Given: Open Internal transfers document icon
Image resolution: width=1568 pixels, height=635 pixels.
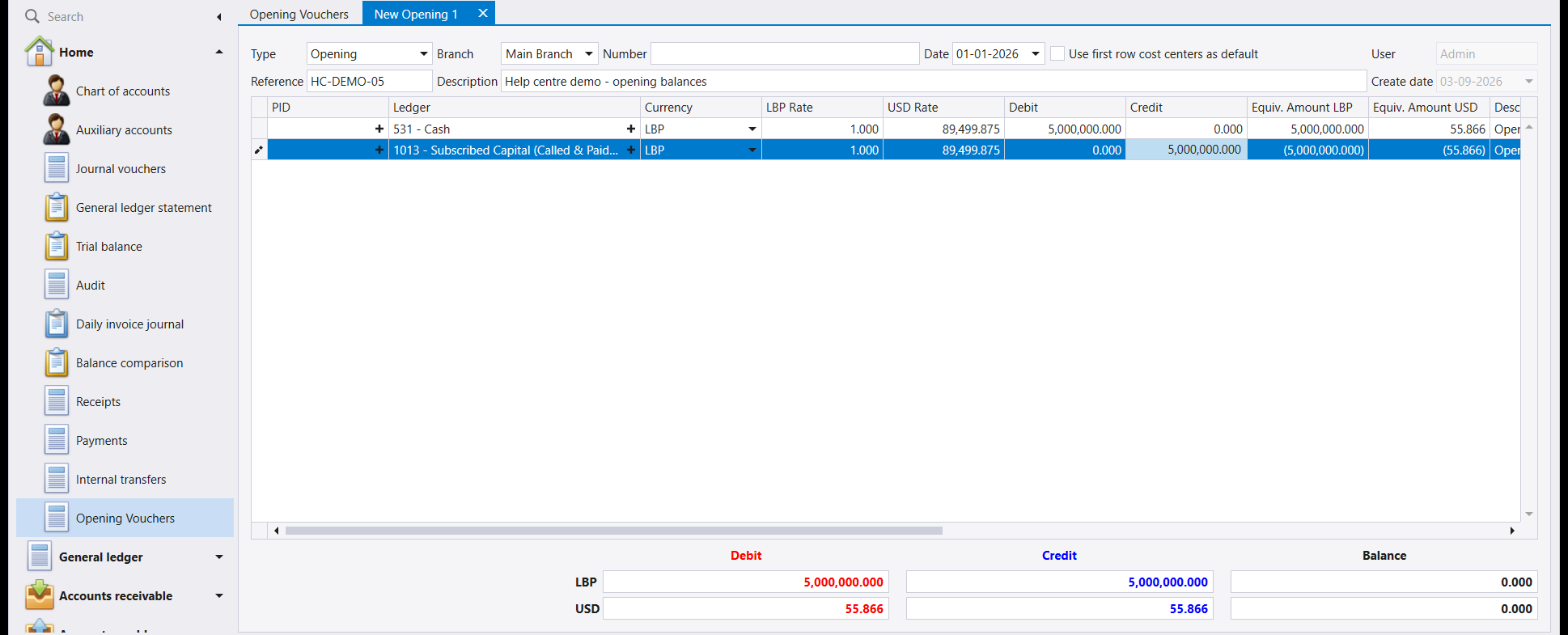Looking at the screenshot, I should tap(57, 479).
